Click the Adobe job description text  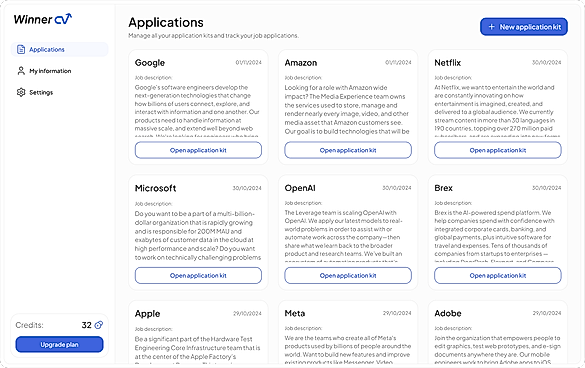click(x=497, y=350)
